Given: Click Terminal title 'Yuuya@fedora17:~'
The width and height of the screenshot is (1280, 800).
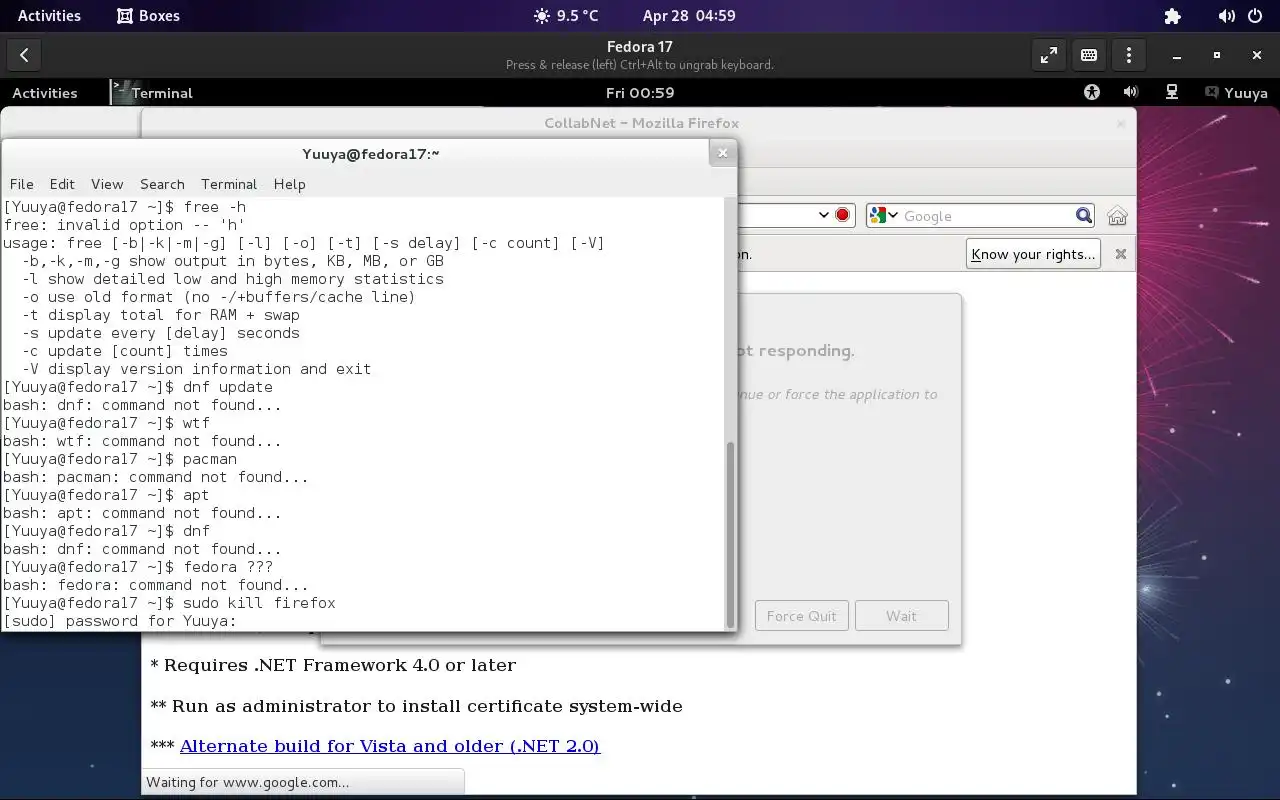Looking at the screenshot, I should pos(371,153).
